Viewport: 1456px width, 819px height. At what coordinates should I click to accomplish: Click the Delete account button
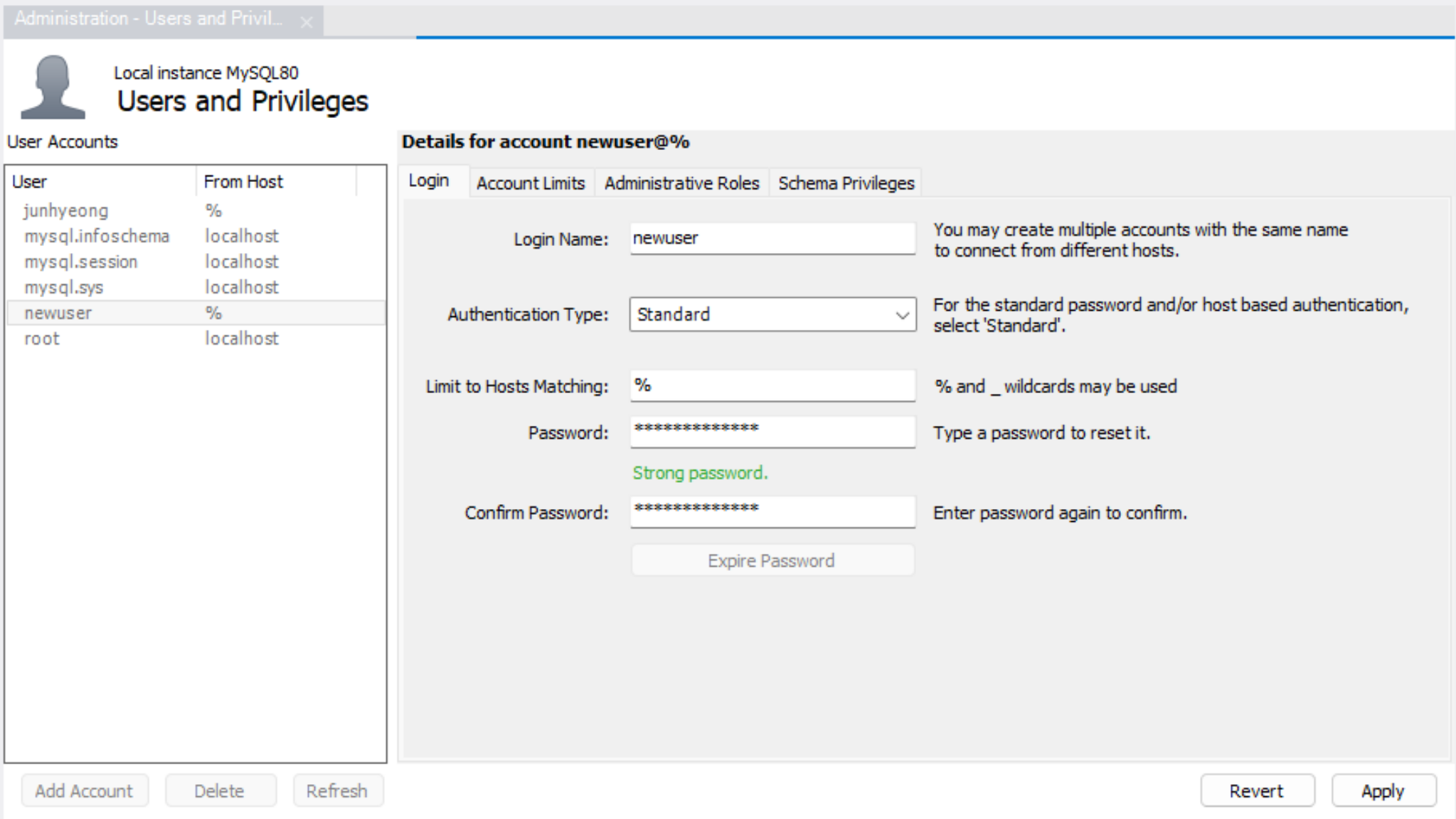click(x=219, y=791)
